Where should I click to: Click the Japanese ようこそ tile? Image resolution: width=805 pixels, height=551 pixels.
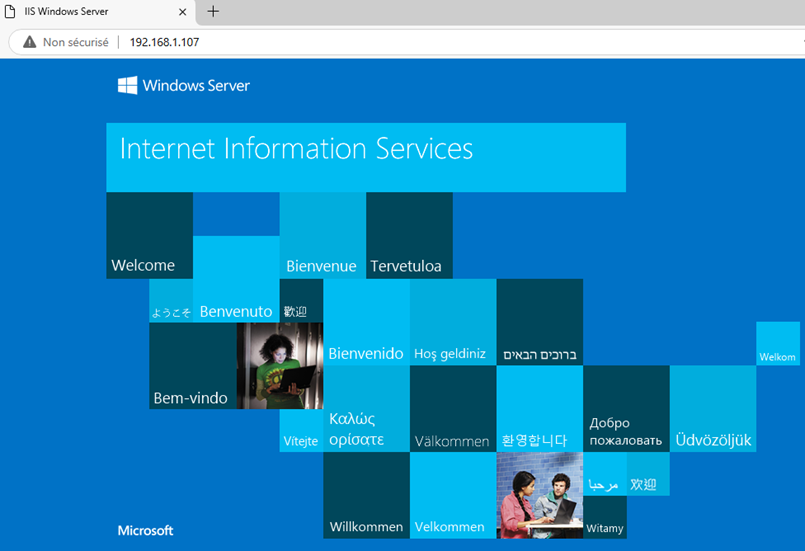[171, 301]
